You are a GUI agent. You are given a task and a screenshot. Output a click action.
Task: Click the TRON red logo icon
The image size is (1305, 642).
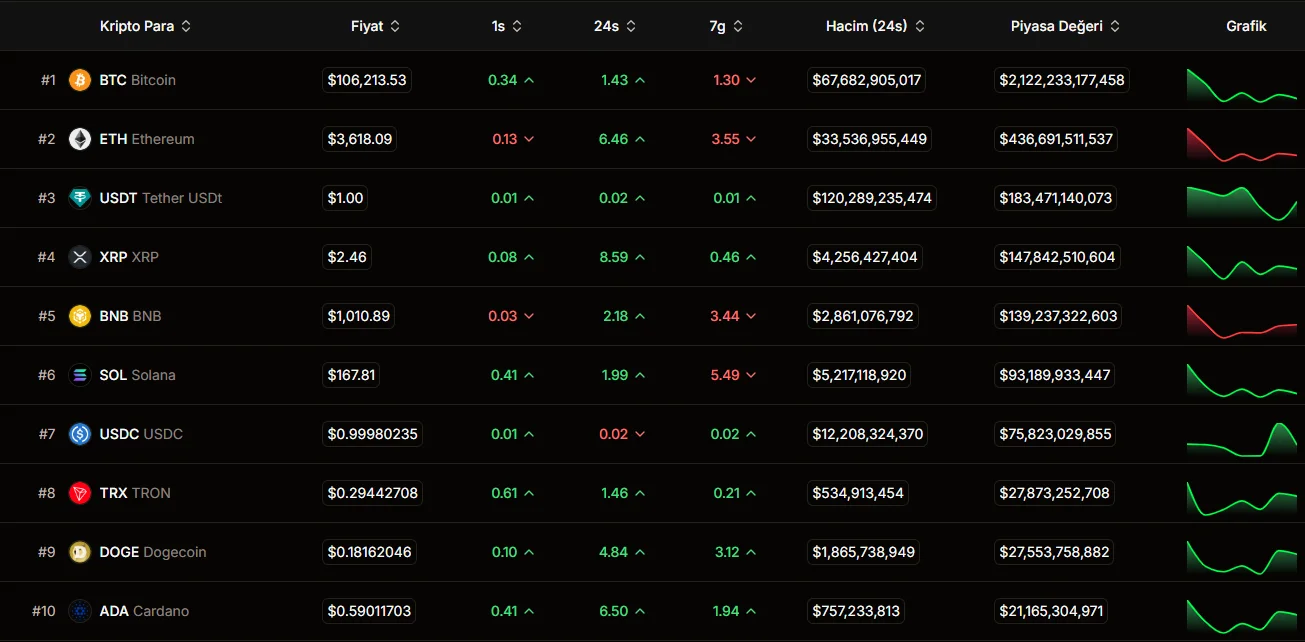tap(80, 493)
